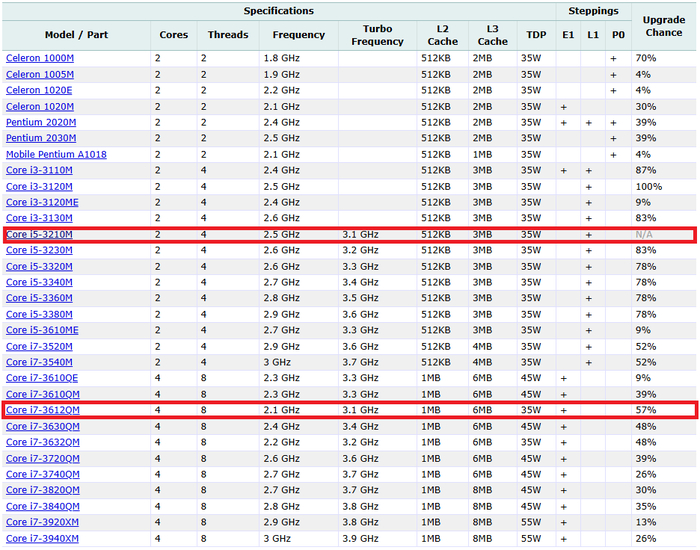Select the 3.5 GHz turbo of i5-3360M
The height and width of the screenshot is (550, 700).
pos(360,298)
